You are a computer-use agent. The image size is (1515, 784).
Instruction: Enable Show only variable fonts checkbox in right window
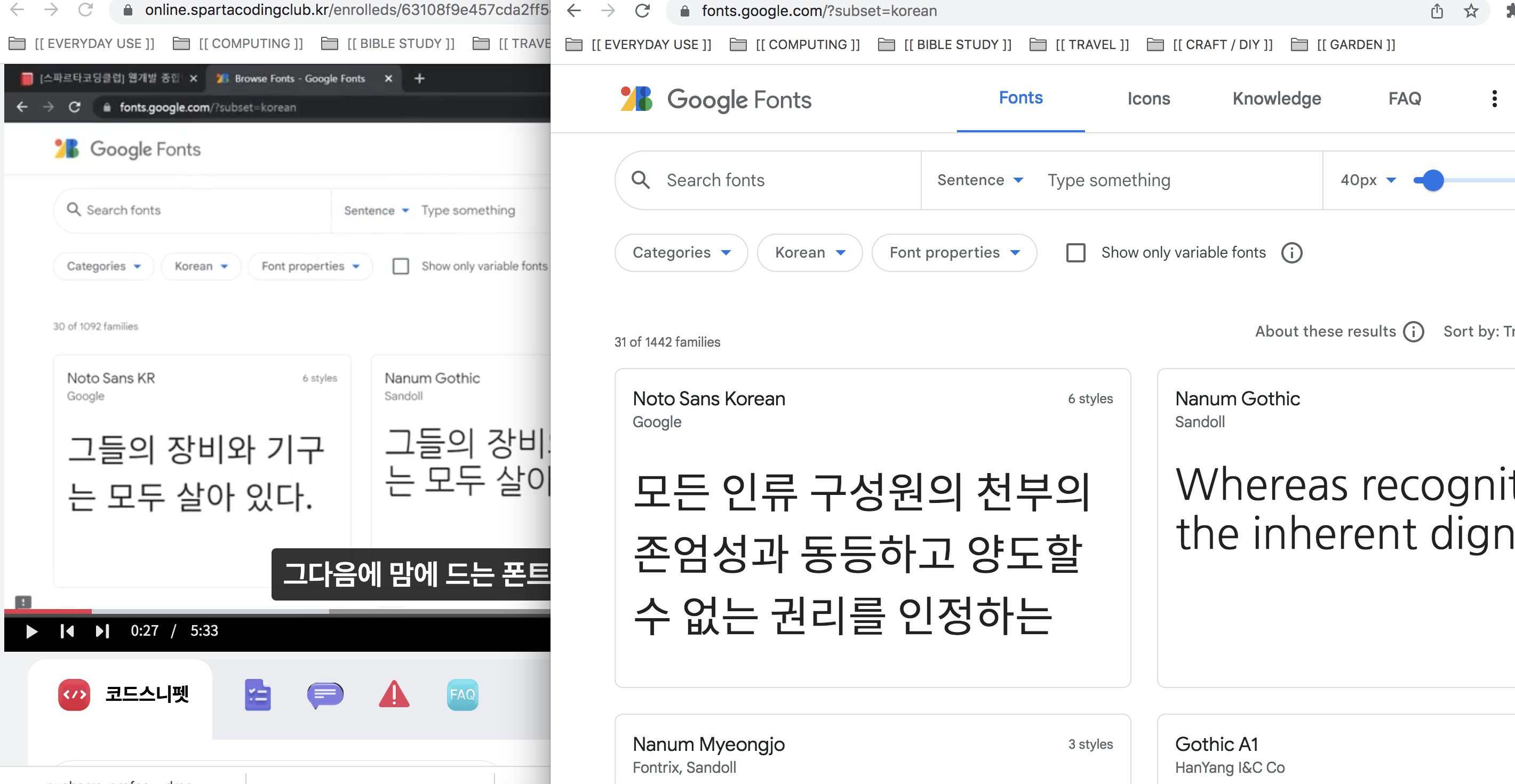click(1075, 253)
